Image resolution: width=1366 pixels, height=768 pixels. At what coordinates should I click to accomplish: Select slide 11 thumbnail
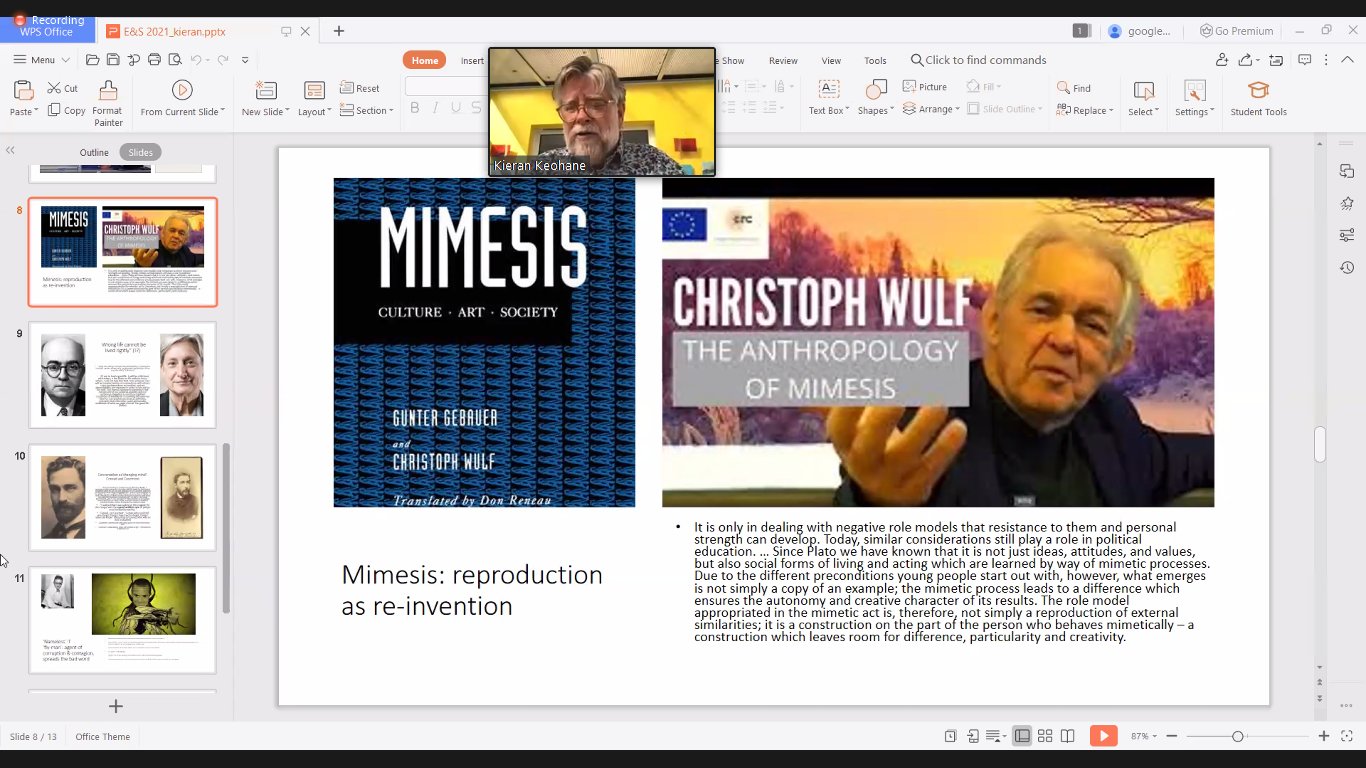point(122,620)
